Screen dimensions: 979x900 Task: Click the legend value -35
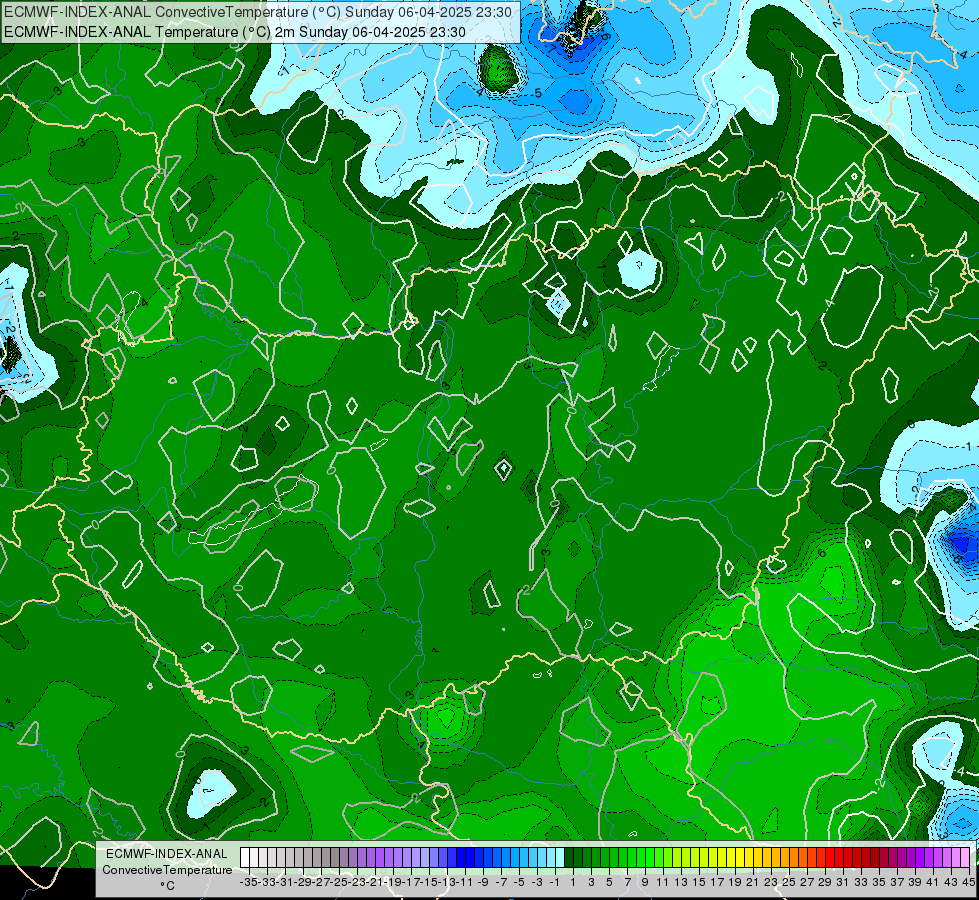point(249,882)
